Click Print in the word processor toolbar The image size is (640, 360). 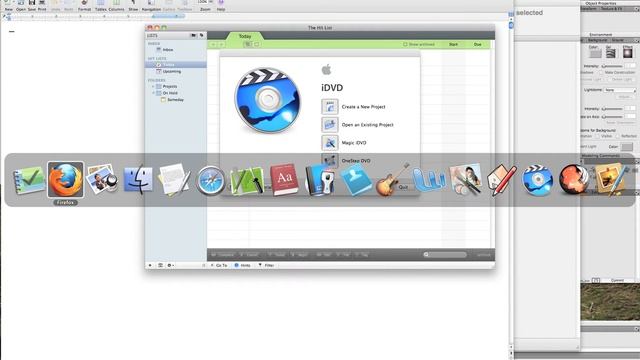point(42,6)
